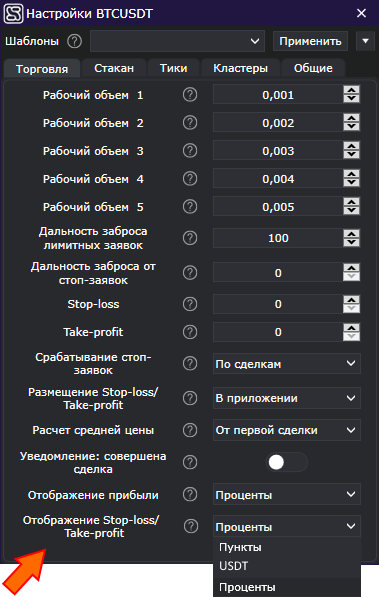Toggle Уведомление: совершена сделка switch
Screen dimensions: 379x597
tap(286, 462)
